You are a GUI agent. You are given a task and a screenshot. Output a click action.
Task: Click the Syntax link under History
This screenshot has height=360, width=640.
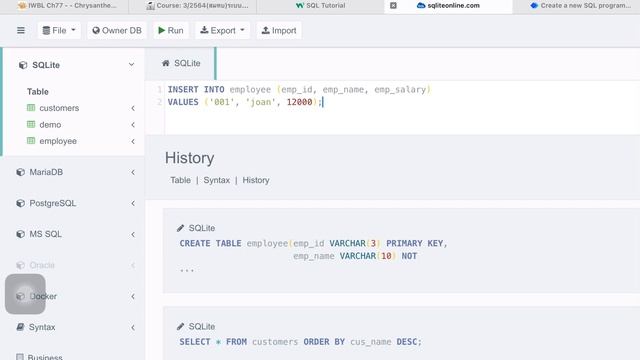pos(217,180)
